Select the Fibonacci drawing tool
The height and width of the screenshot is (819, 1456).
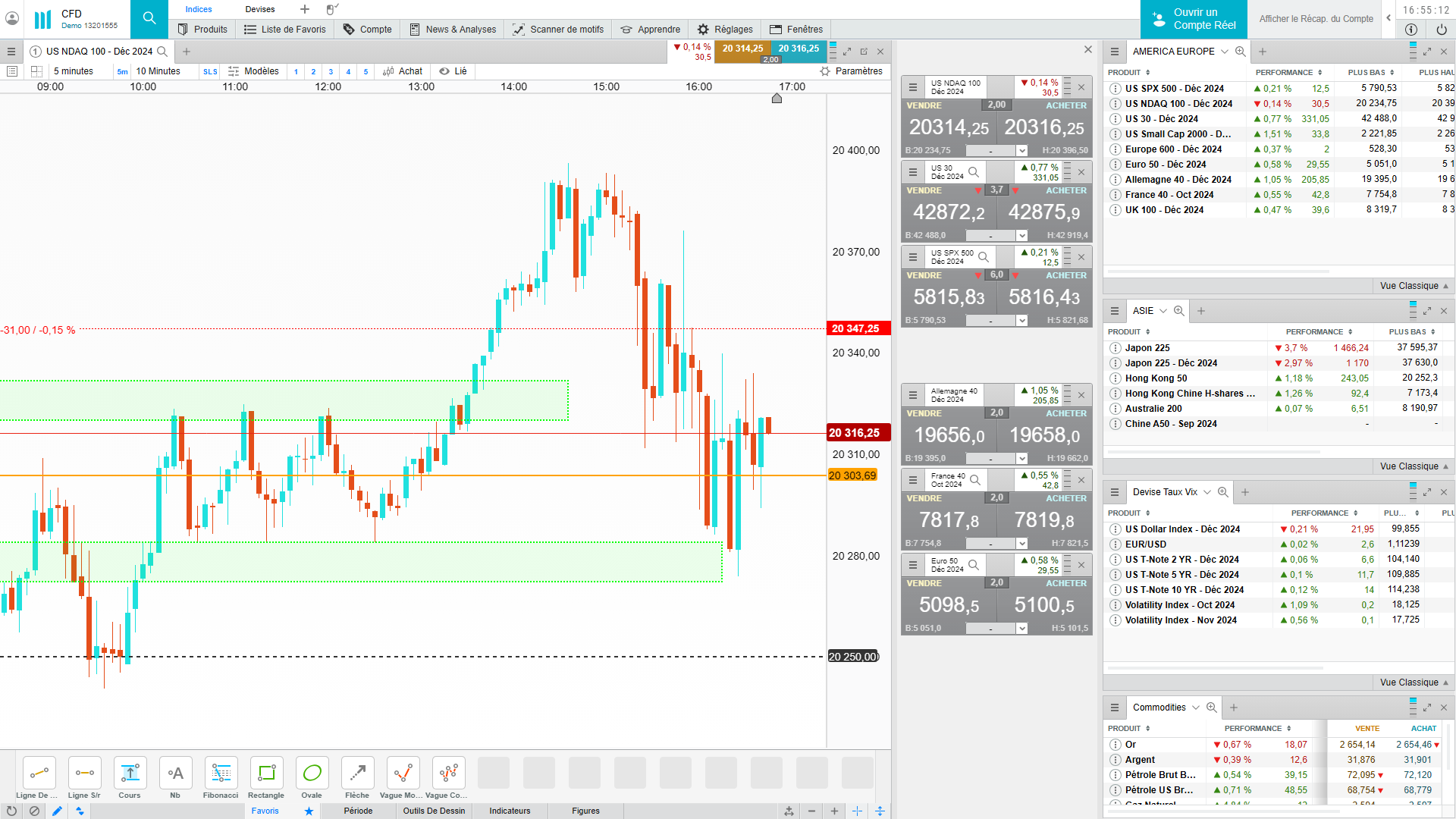pos(221,773)
